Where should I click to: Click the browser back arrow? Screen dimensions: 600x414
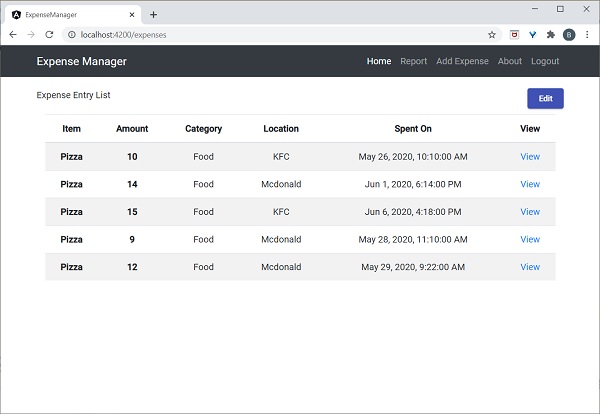coord(13,34)
